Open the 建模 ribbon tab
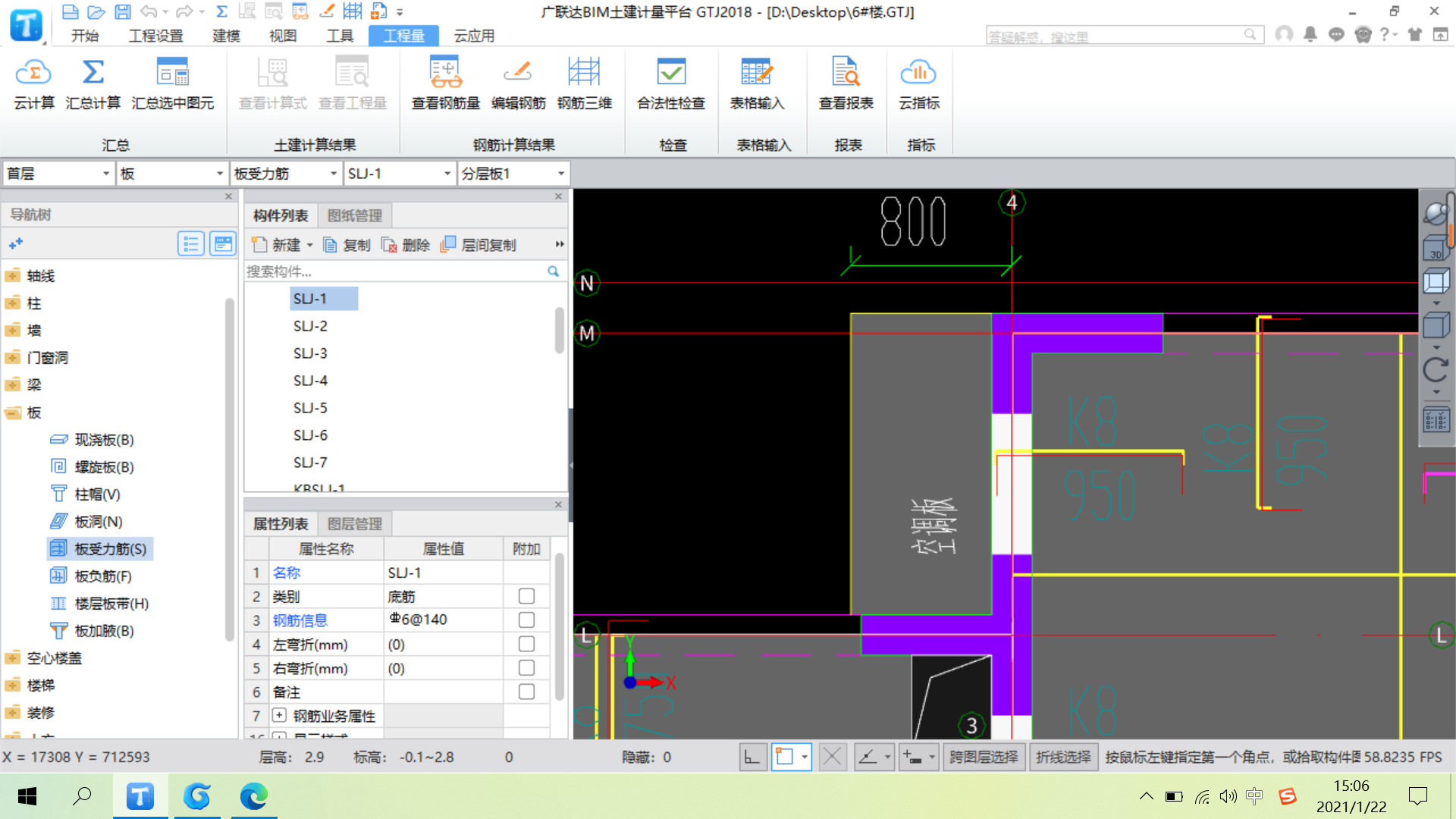 [x=226, y=36]
